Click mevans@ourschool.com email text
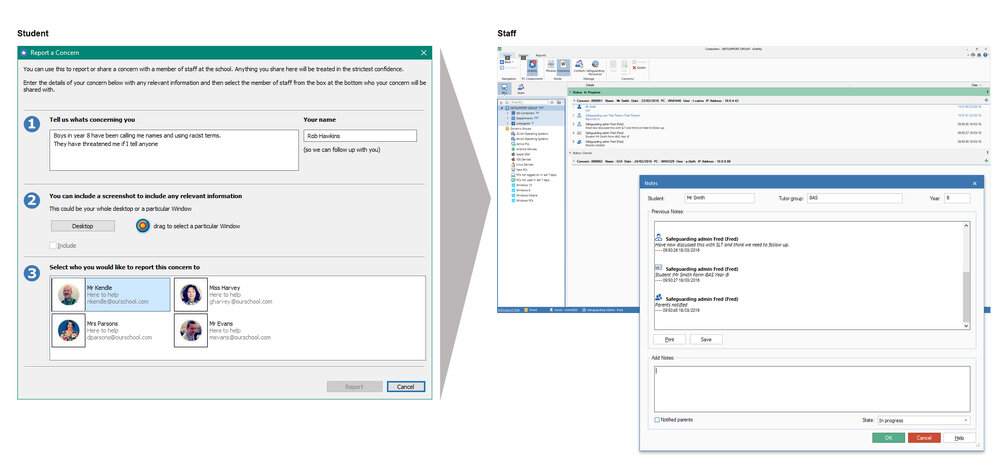1000x468 pixels. (241, 337)
